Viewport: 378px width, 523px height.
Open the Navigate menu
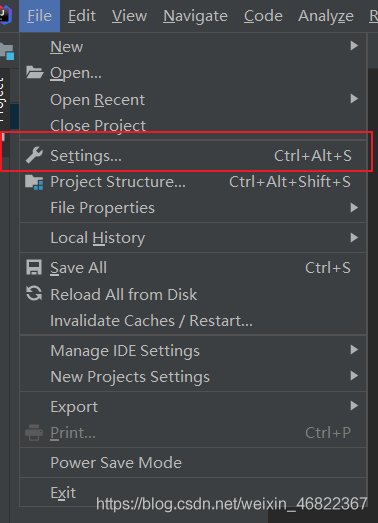point(195,16)
